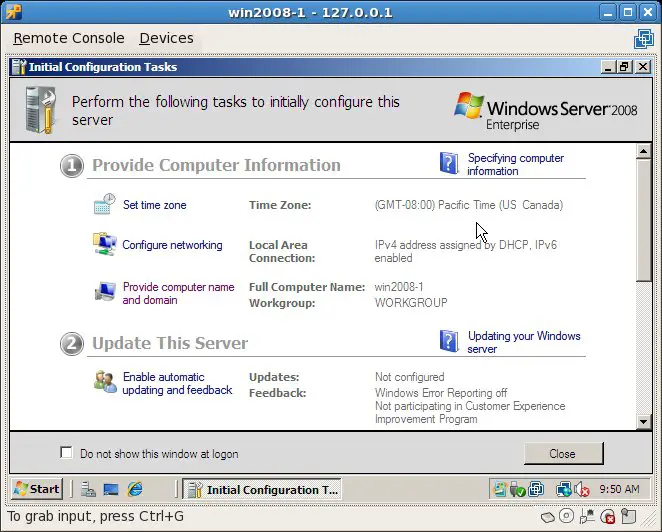662x532 pixels.
Task: Open Enable automatic updating and feedback link
Action: click(177, 383)
